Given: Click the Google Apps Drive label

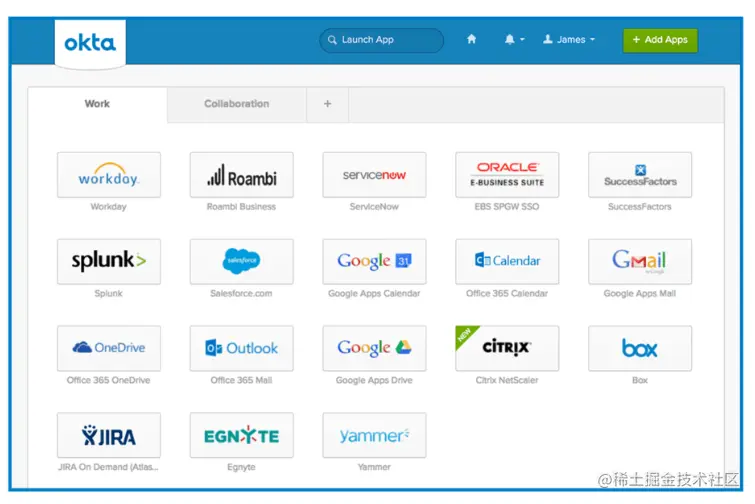Looking at the screenshot, I should 374,380.
